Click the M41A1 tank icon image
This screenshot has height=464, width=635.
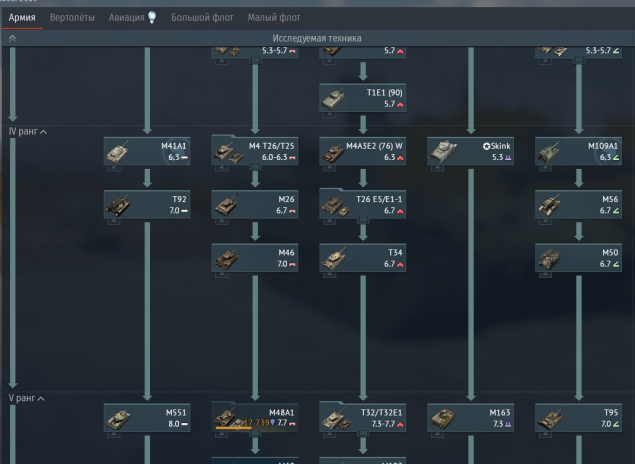[118, 152]
